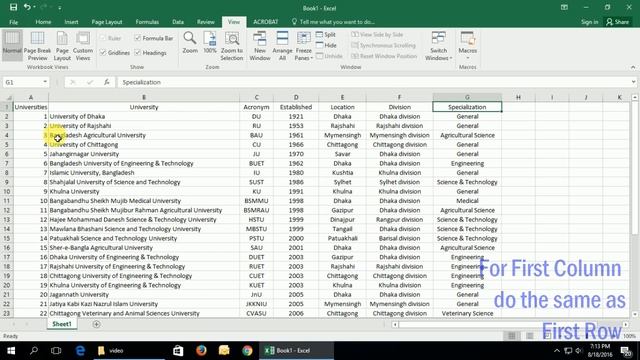
Task: Switch to Normal workbook view
Action: click(12, 45)
